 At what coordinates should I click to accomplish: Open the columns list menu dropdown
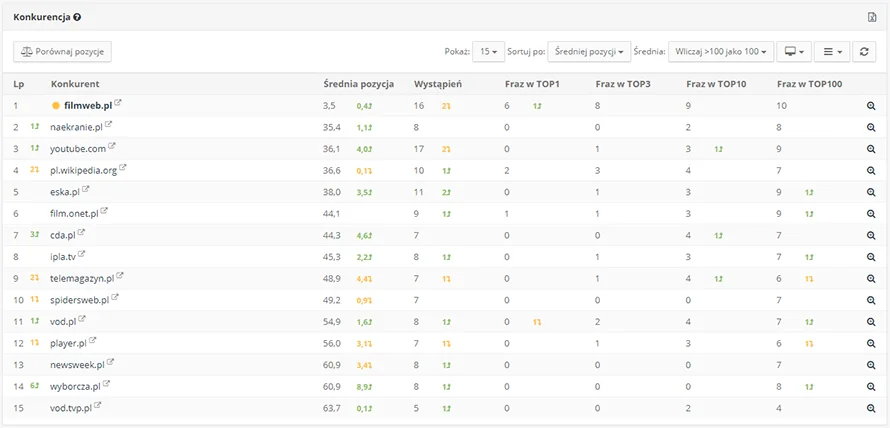click(x=830, y=51)
